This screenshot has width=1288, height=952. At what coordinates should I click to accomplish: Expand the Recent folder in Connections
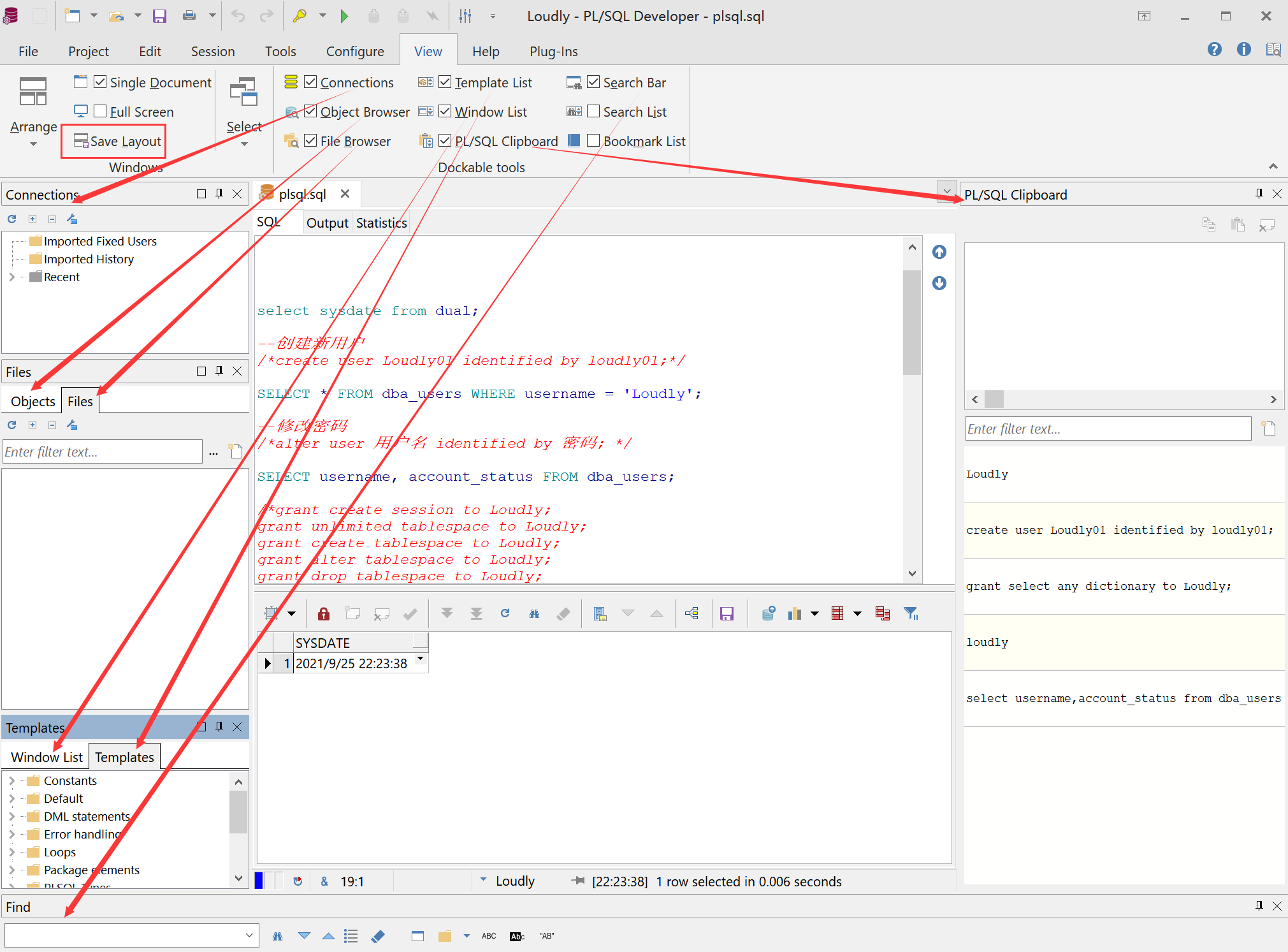click(11, 277)
